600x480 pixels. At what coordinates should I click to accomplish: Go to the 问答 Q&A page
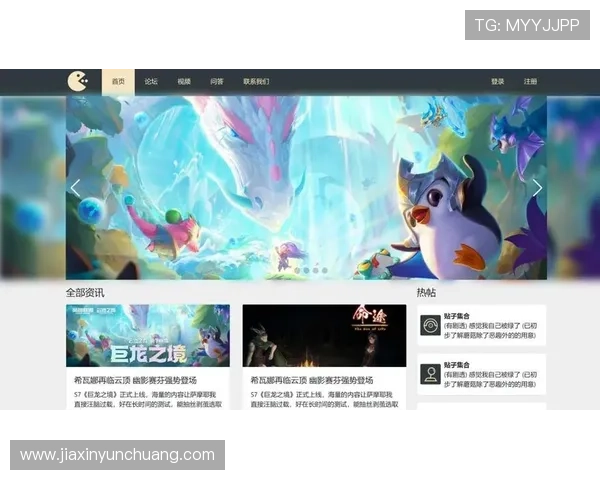217,81
